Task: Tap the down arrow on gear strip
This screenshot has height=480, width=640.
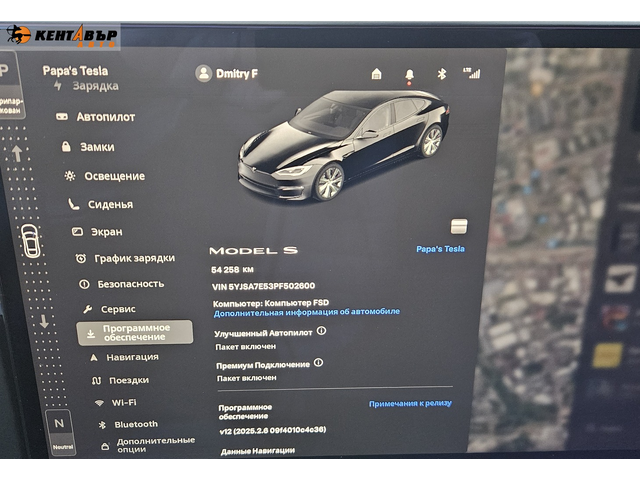Action: (x=44, y=321)
